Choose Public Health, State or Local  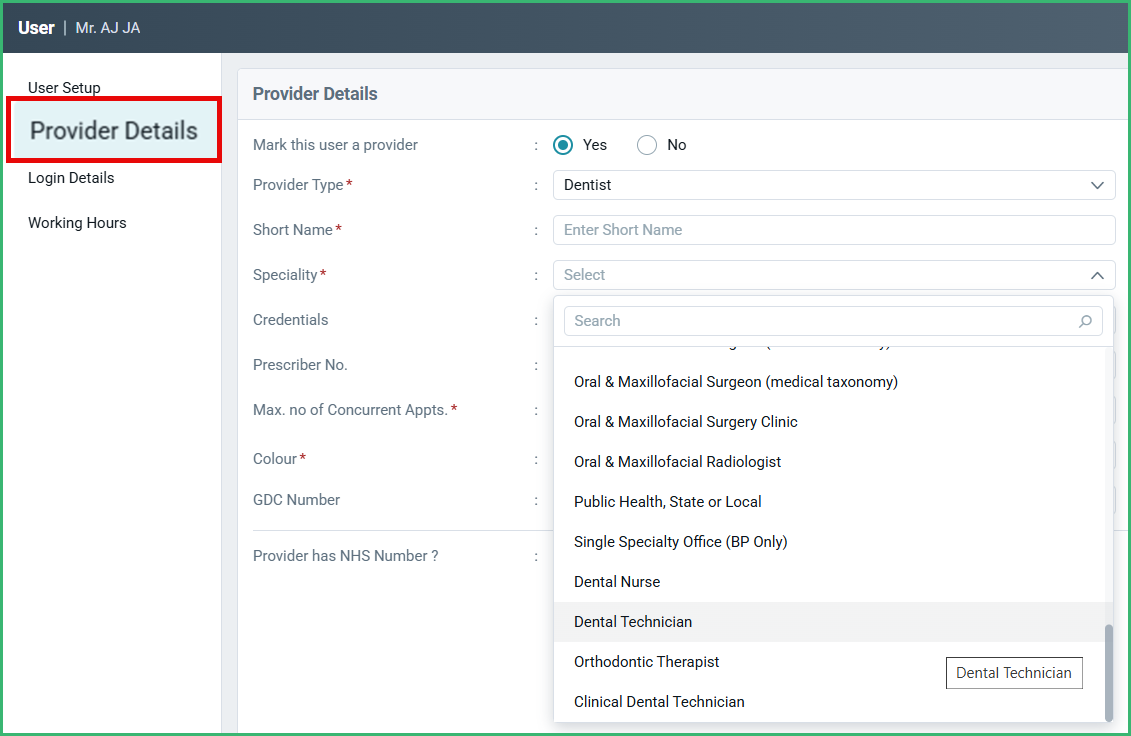[829, 501]
